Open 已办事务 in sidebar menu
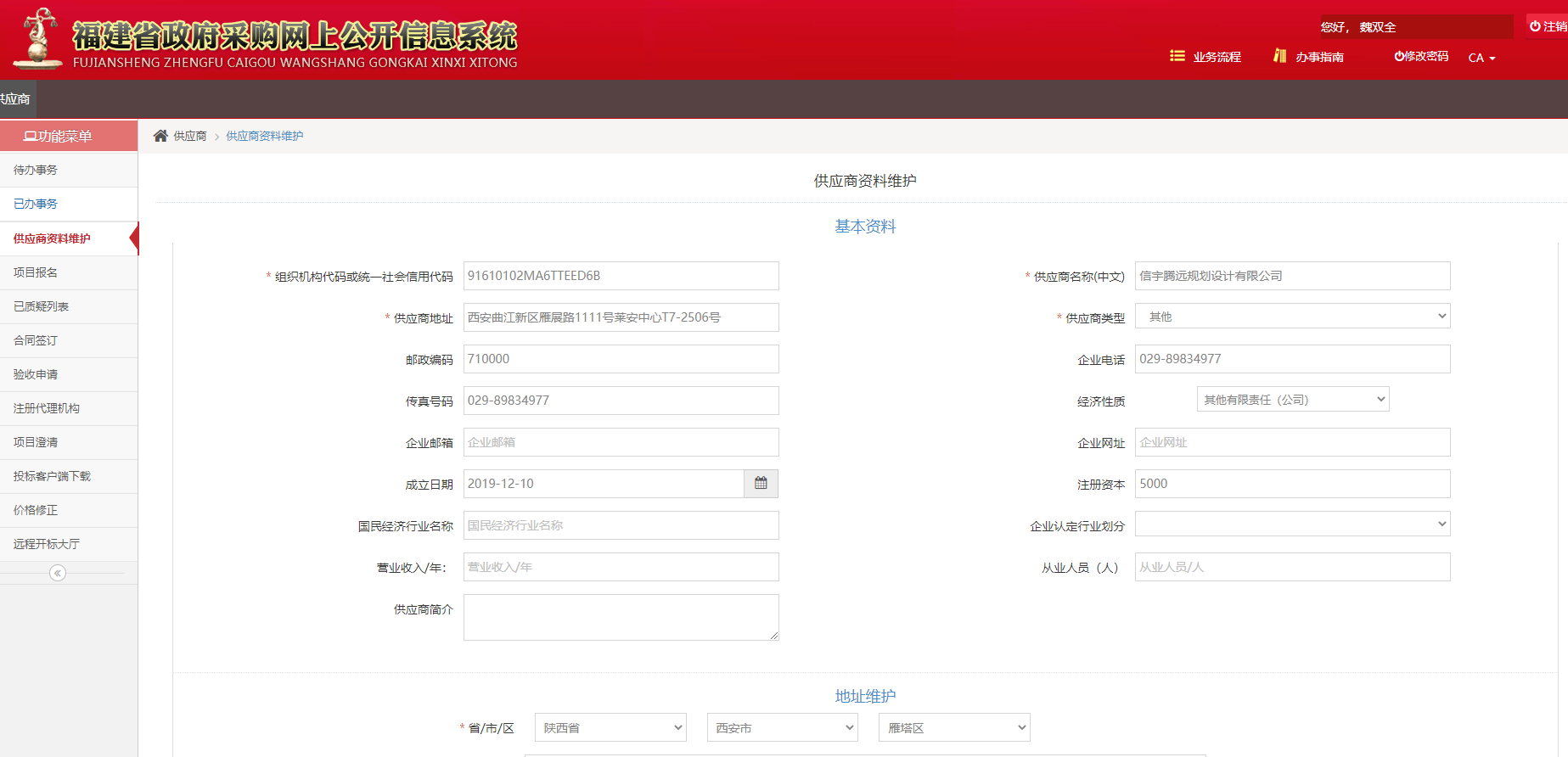1568x757 pixels. click(x=69, y=204)
